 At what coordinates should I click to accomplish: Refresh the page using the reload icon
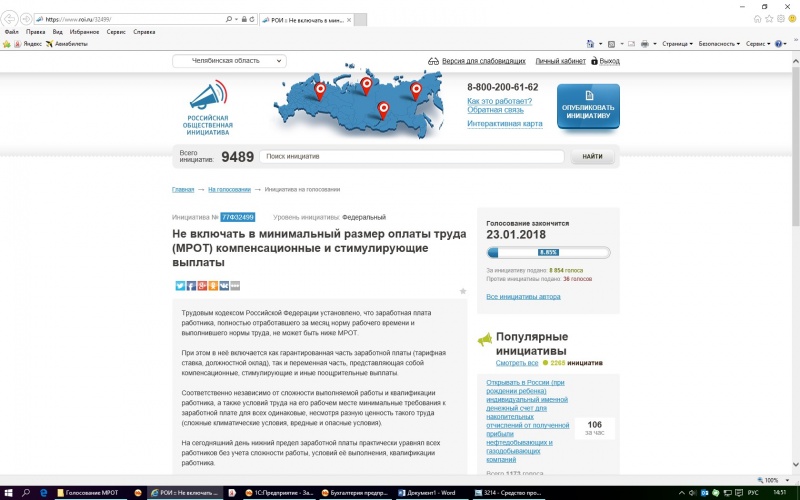point(252,19)
